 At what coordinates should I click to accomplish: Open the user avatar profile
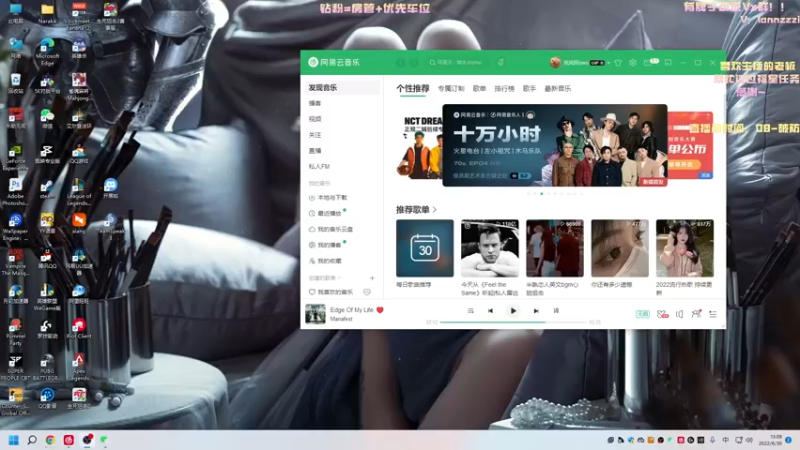tap(555, 62)
